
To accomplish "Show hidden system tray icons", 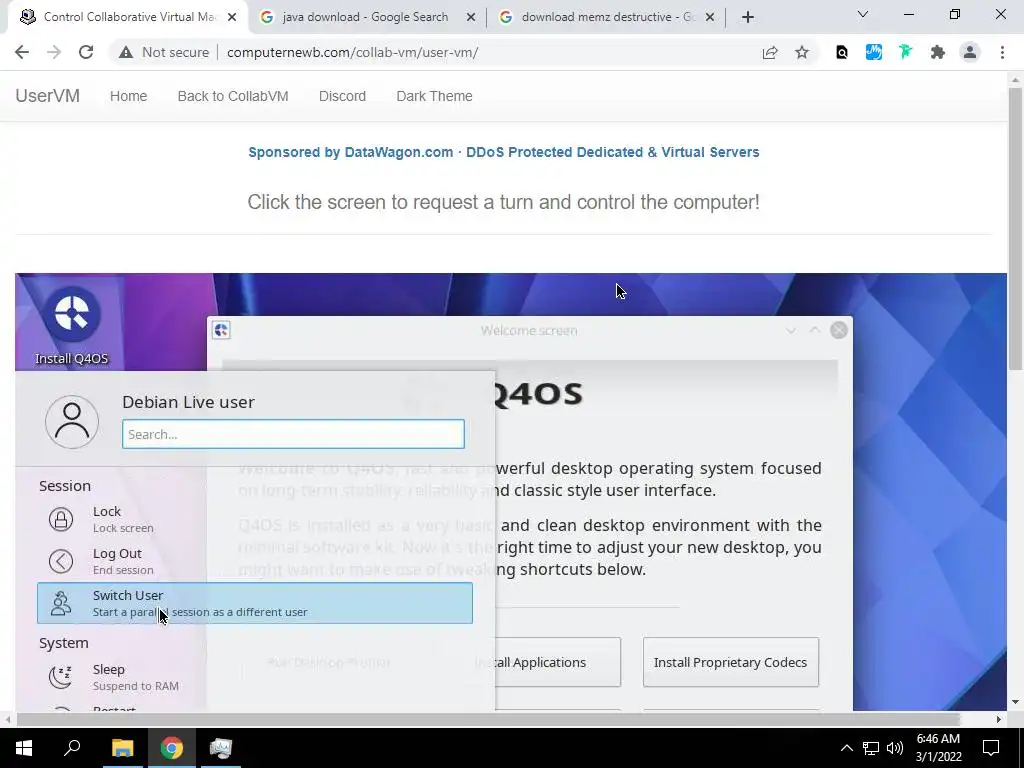I will 846,748.
